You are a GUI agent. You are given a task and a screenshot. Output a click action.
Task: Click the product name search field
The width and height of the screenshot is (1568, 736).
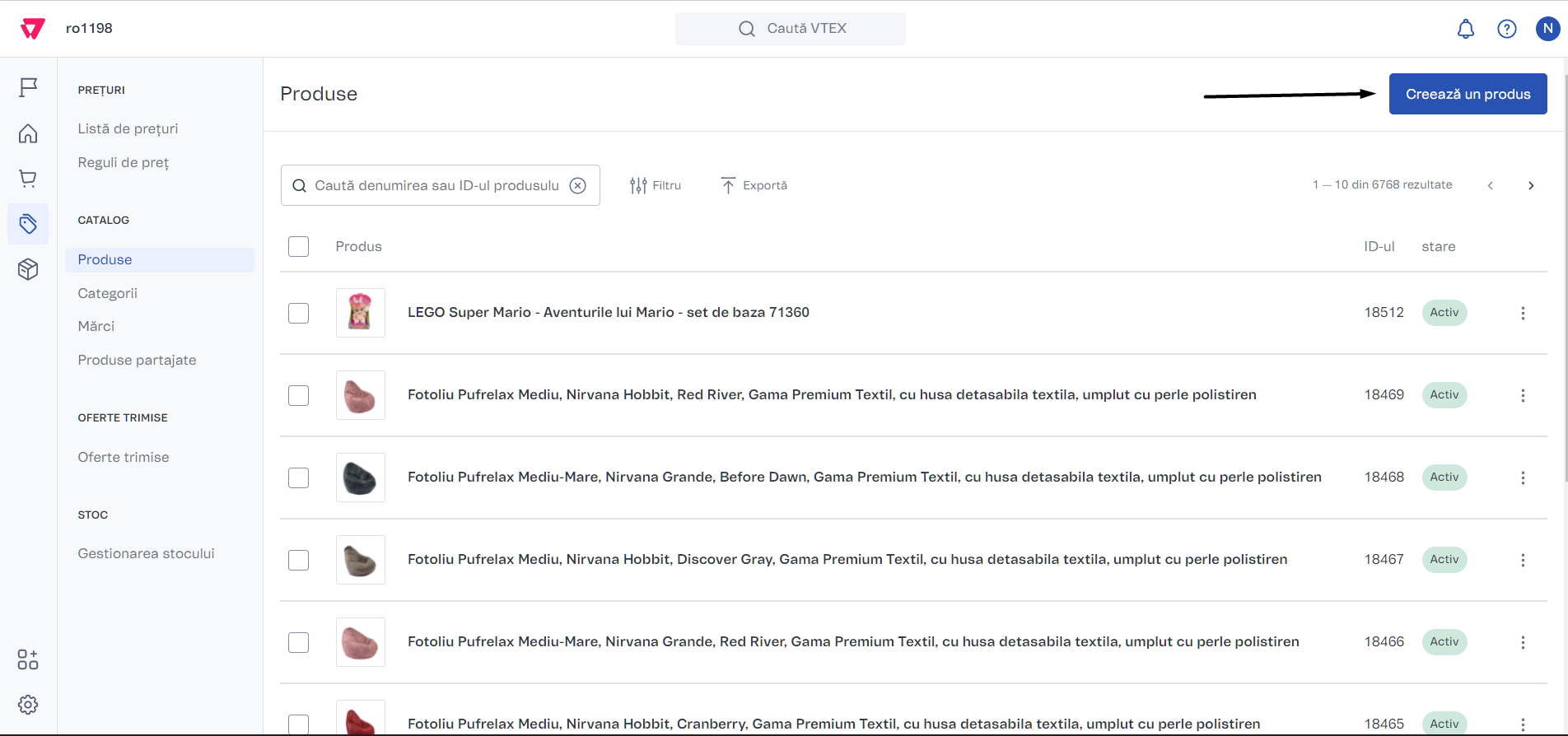coord(436,185)
